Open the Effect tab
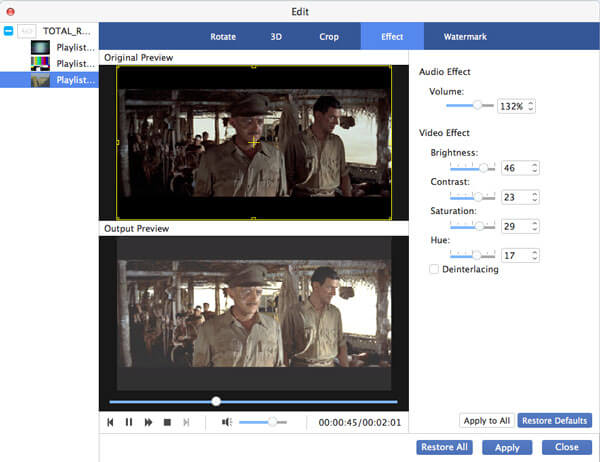The image size is (600, 462). coord(392,36)
